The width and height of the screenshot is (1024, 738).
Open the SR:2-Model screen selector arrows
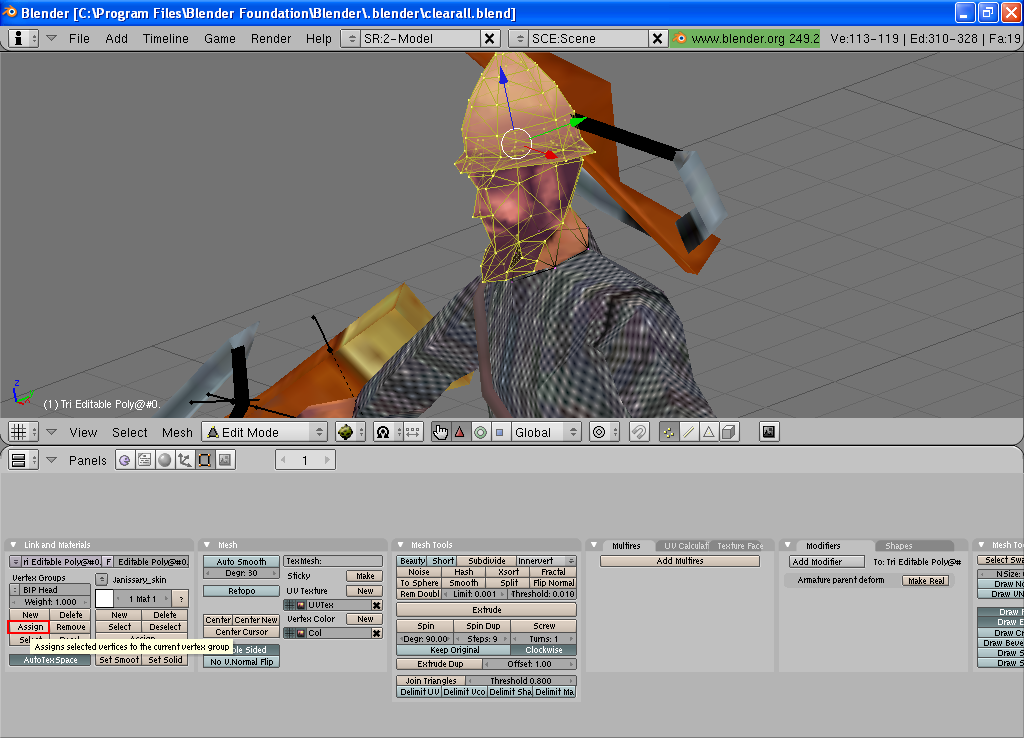pos(351,39)
